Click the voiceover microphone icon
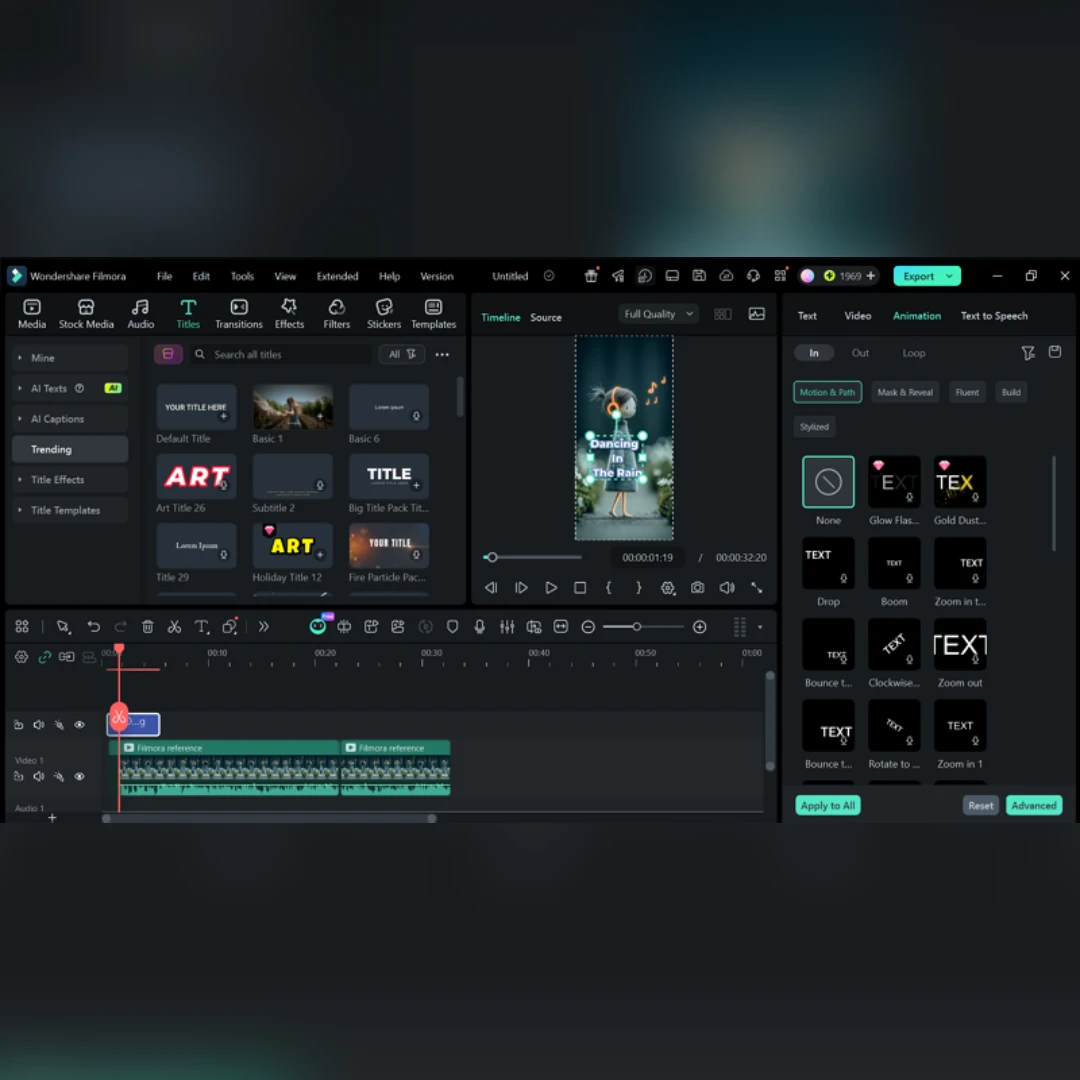The height and width of the screenshot is (1080, 1080). (x=479, y=626)
